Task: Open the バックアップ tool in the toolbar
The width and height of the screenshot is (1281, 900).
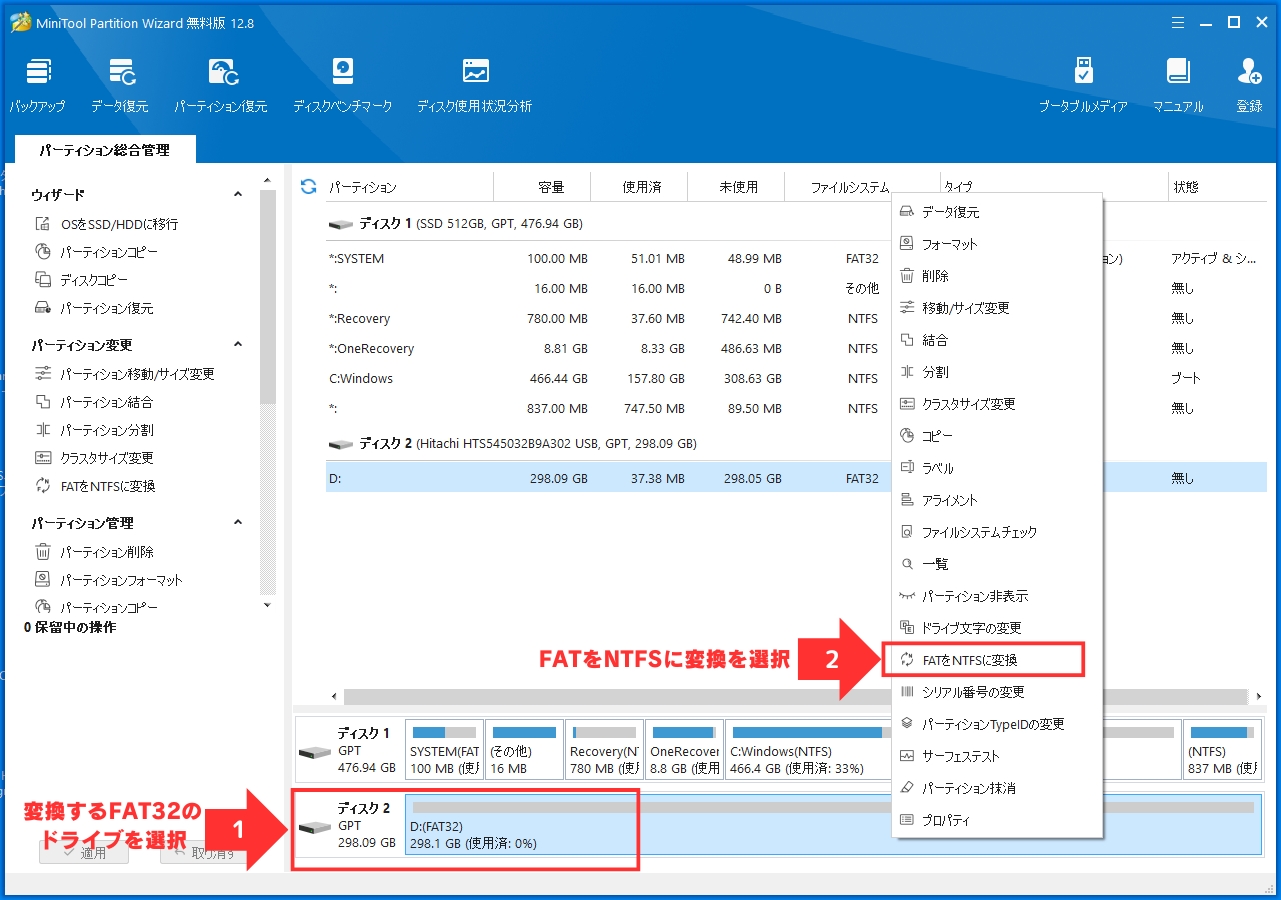Action: (38, 85)
